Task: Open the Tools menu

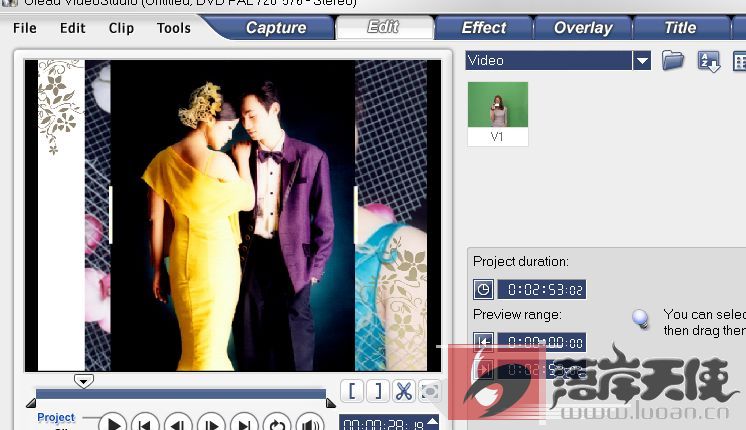Action: coord(174,28)
